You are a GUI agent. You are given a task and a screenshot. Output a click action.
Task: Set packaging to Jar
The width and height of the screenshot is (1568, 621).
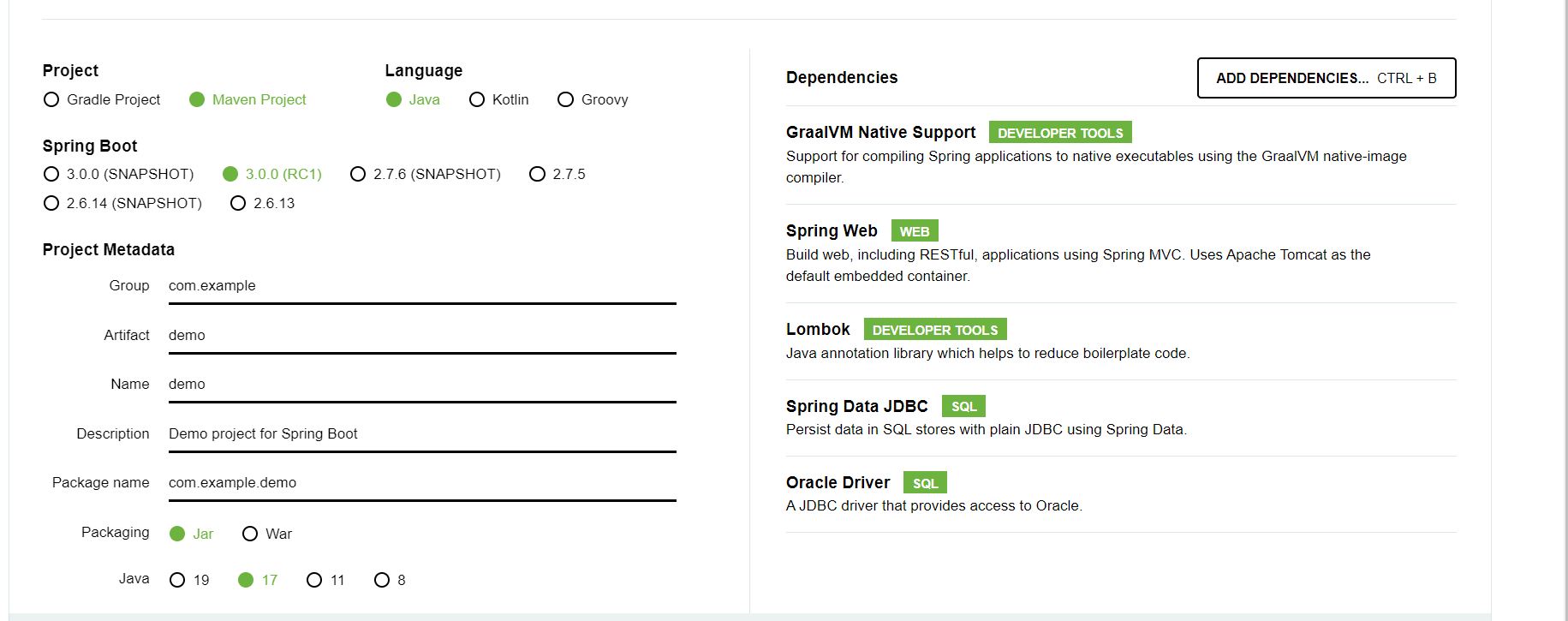click(x=192, y=534)
